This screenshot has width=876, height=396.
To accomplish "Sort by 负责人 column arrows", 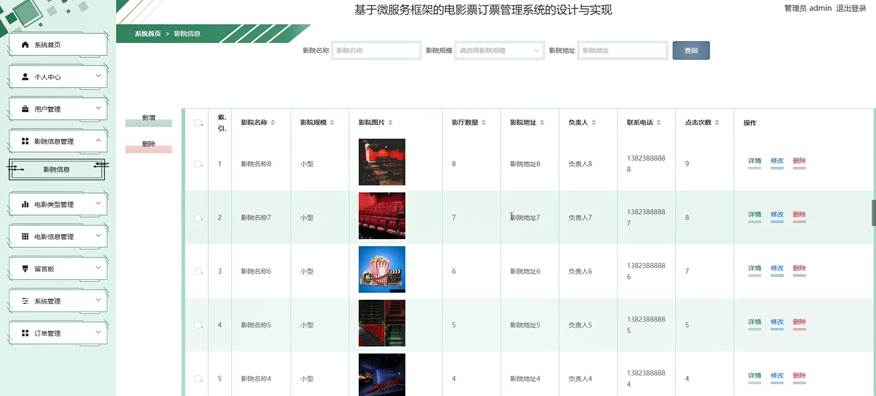I will pos(593,122).
